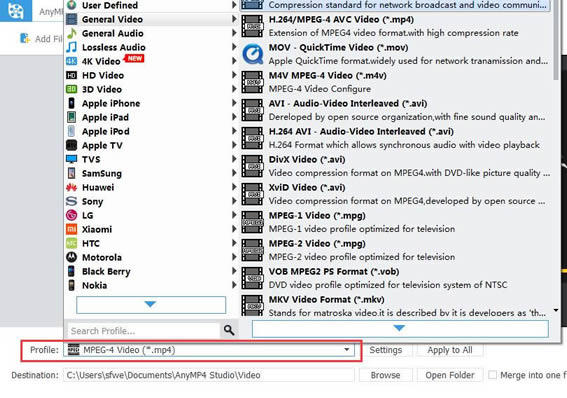
Task: Click the Open Folder button
Action: click(450, 375)
